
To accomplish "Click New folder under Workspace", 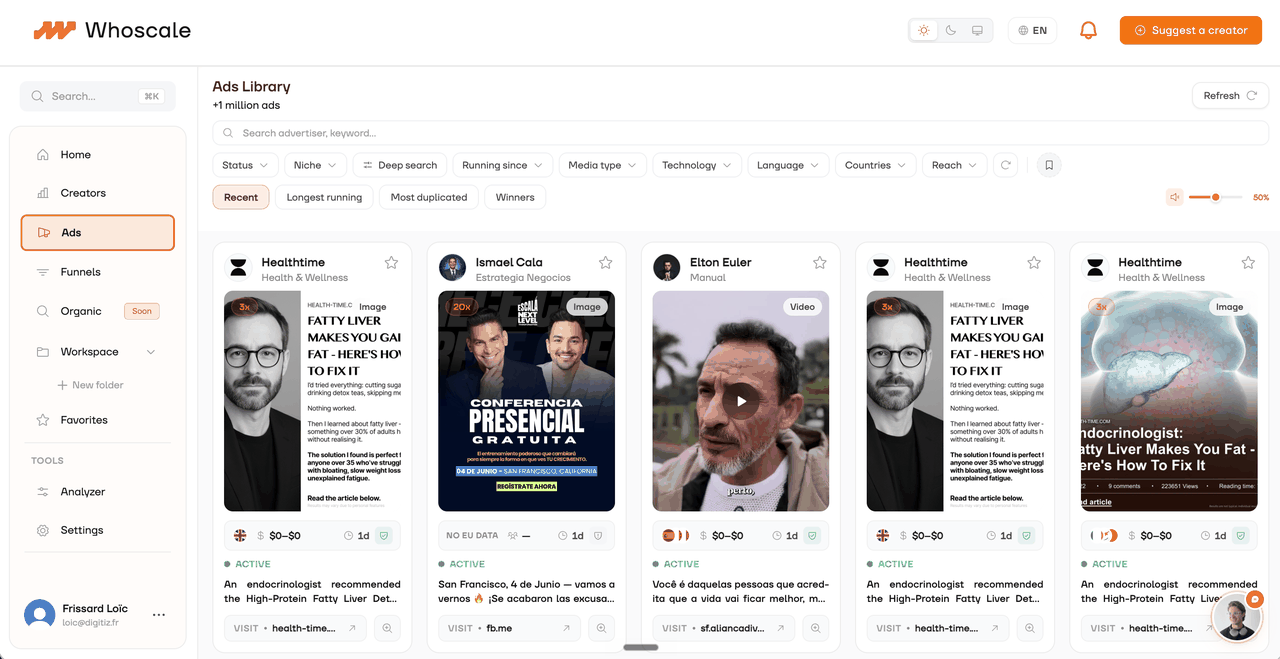I will (x=90, y=385).
